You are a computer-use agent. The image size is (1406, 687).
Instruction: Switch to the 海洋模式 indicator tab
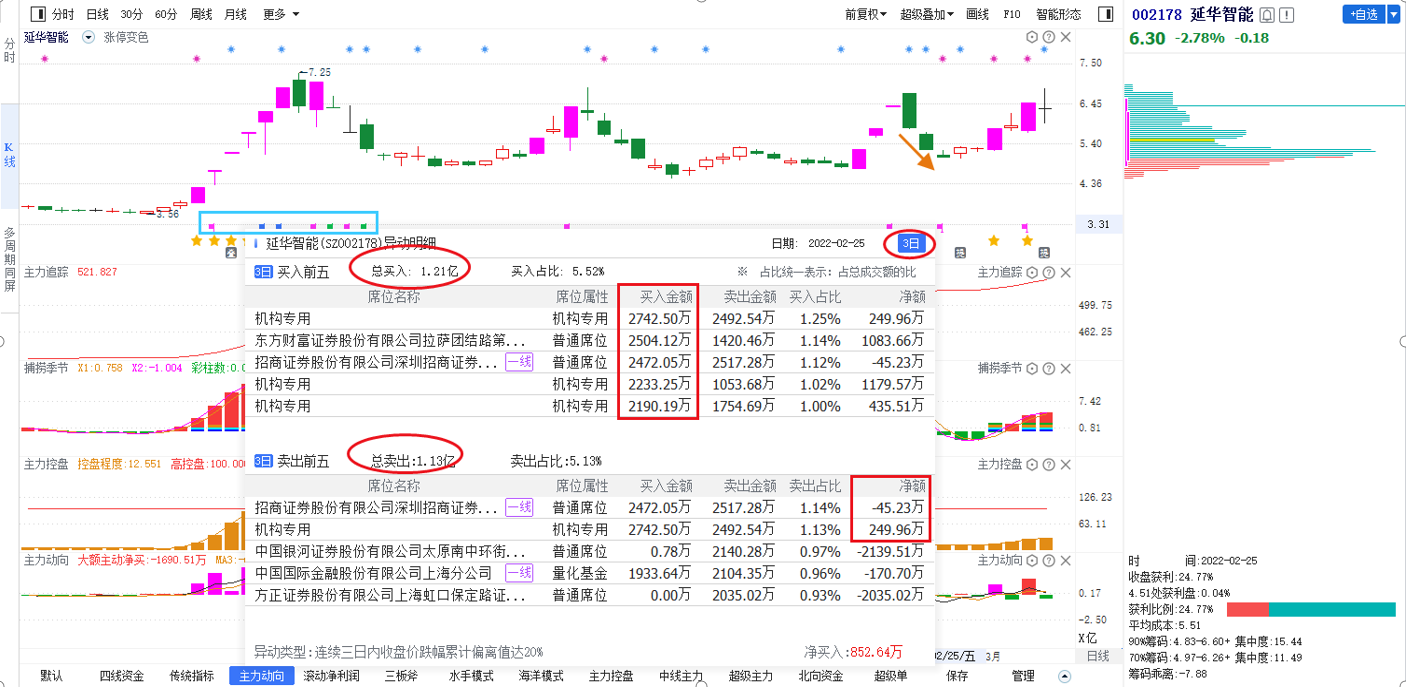coord(541,676)
